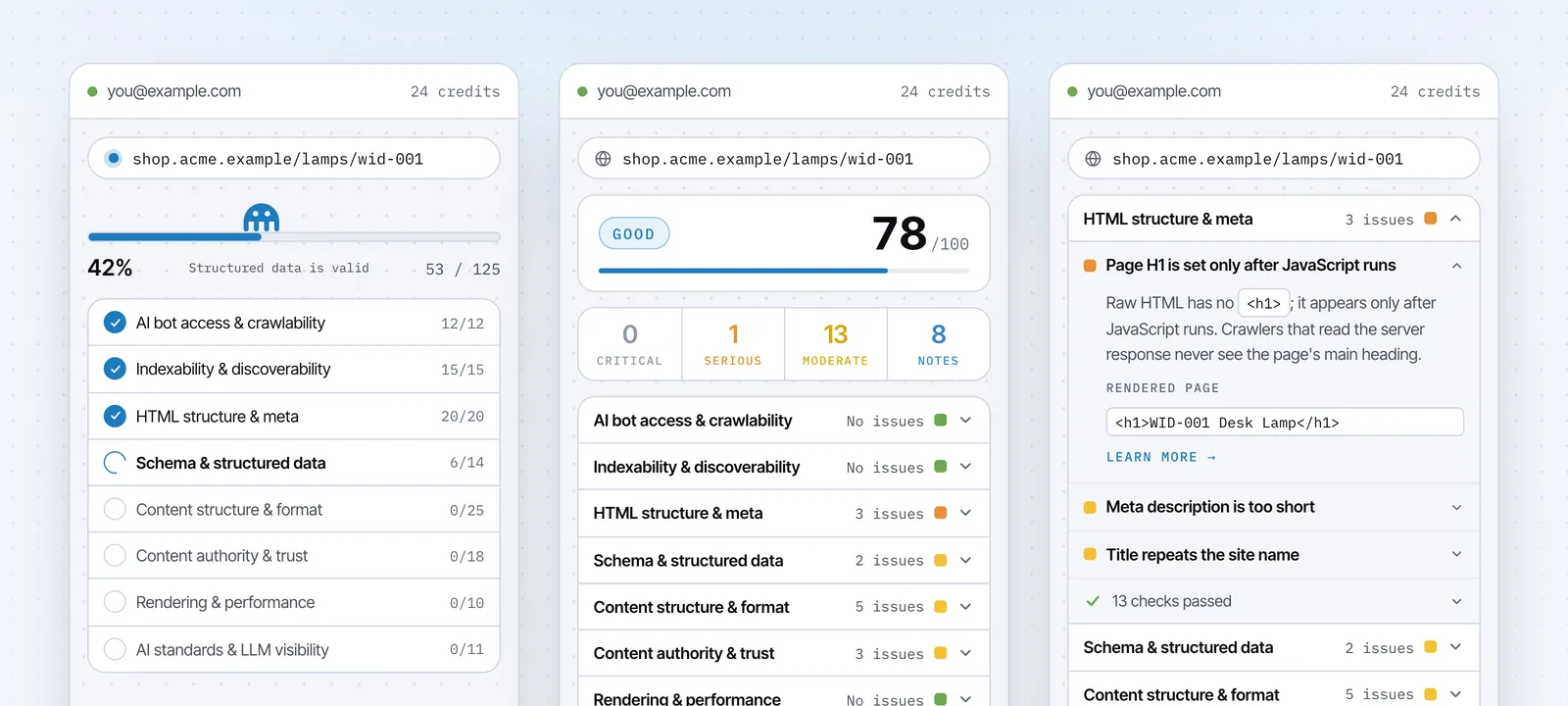
Task: Click 24 credits in the middle panel
Action: coord(945,91)
